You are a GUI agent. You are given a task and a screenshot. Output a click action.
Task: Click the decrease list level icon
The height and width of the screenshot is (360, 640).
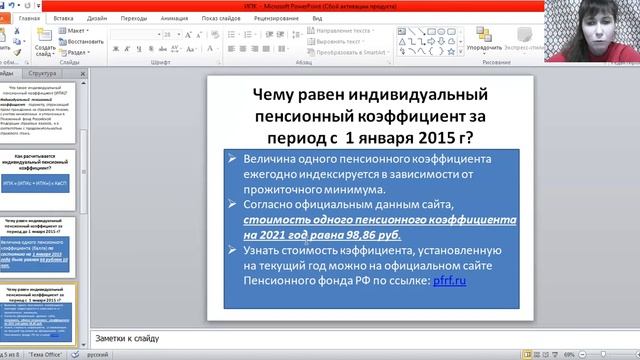pyautogui.click(x=269, y=35)
